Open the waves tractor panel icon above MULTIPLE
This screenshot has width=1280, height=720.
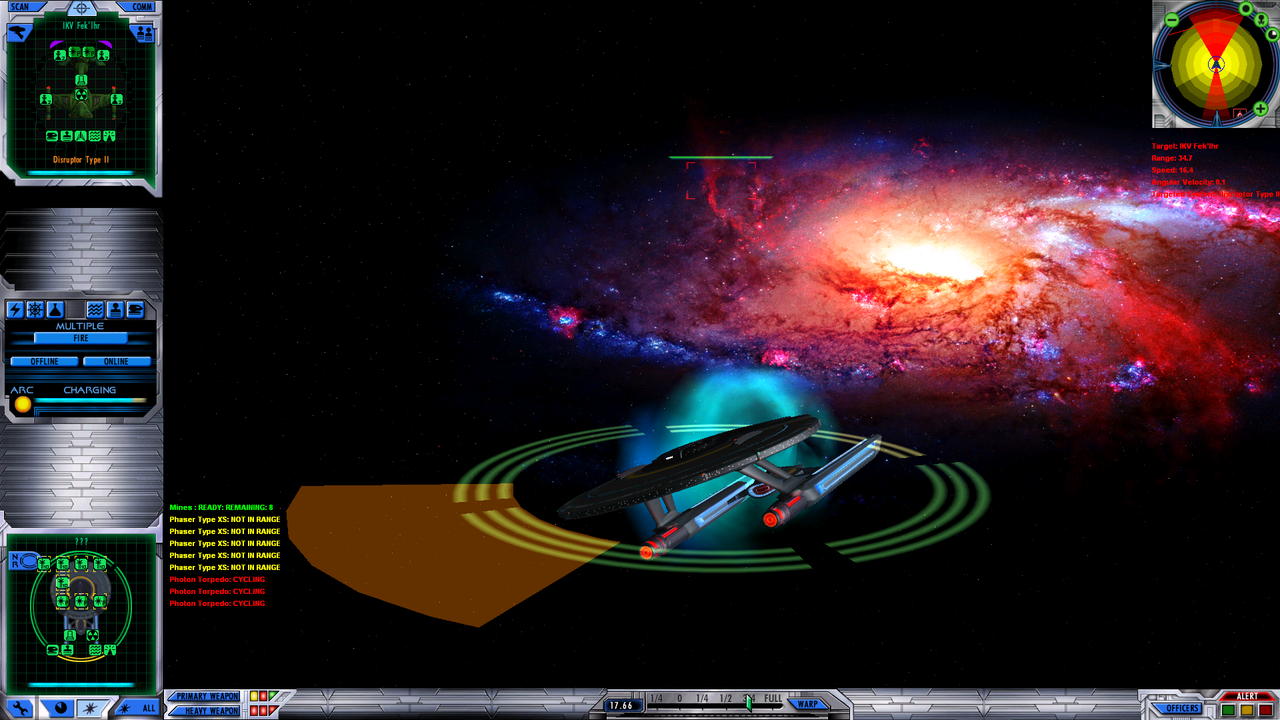[96, 310]
